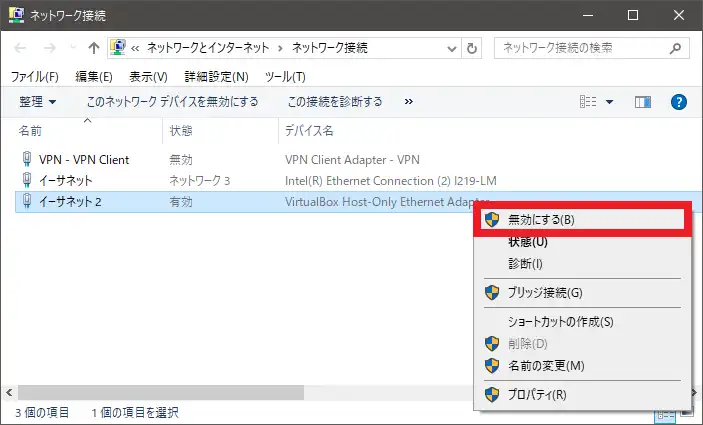Expand the address bar history dropdown
Screen dimensions: 703x425
click(x=452, y=48)
